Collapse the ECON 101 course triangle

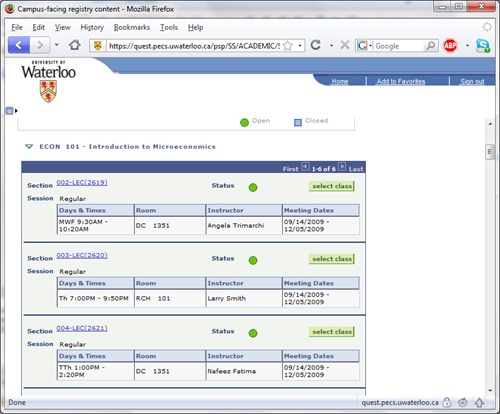pyautogui.click(x=29, y=146)
